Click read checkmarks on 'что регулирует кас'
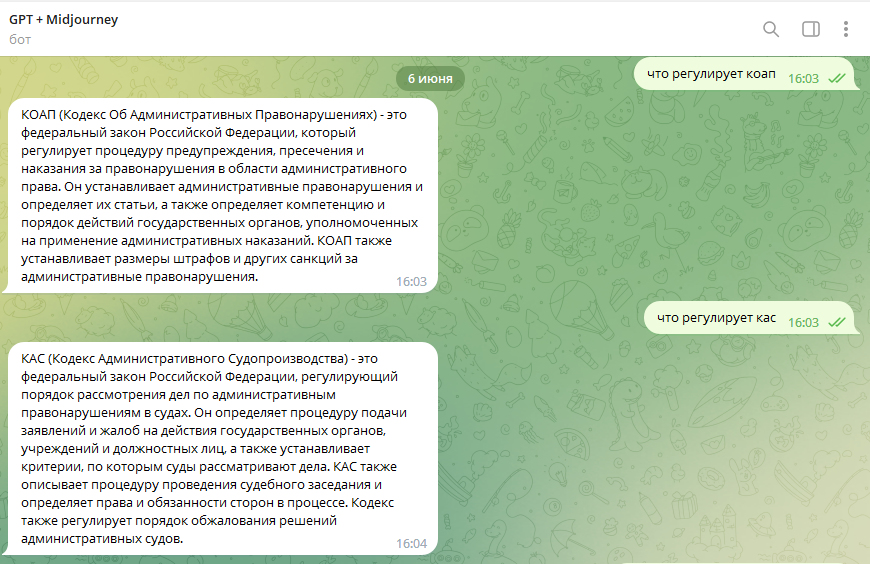The width and height of the screenshot is (870, 564). pyautogui.click(x=837, y=322)
